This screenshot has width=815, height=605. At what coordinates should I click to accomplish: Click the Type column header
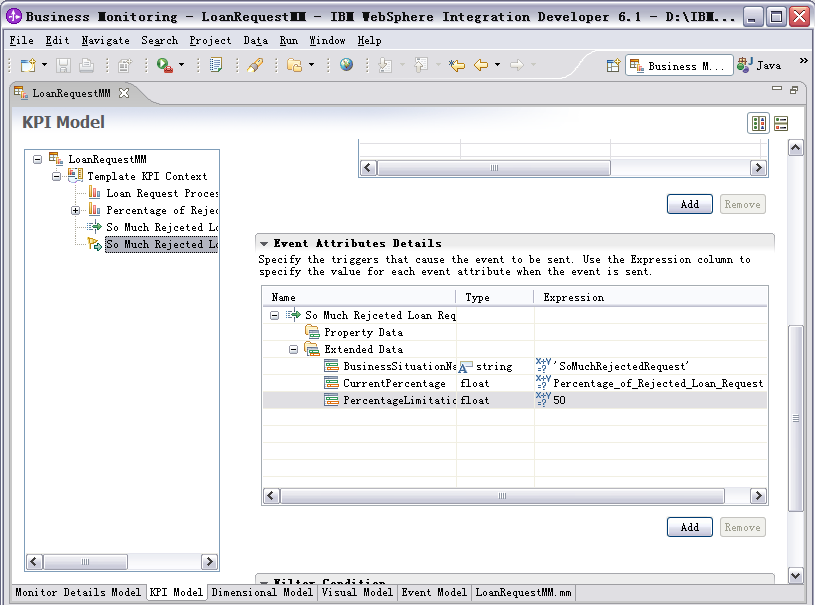[495, 297]
